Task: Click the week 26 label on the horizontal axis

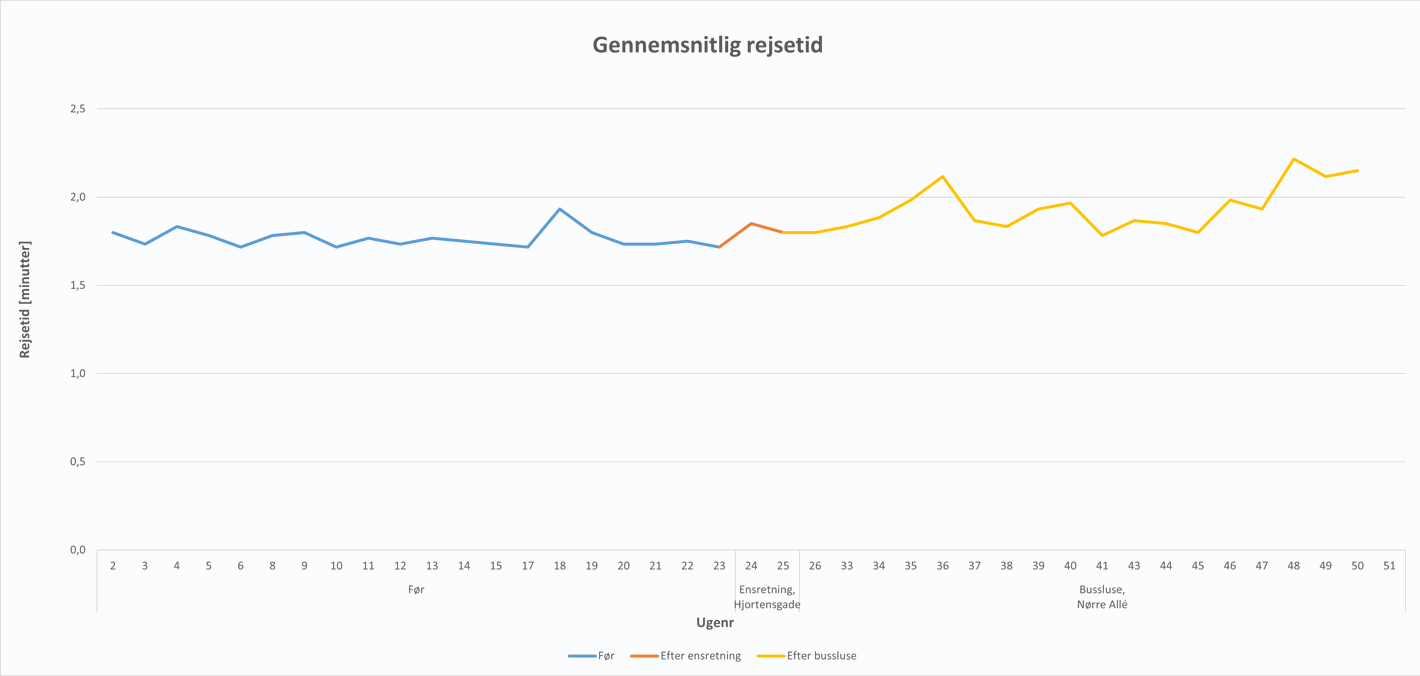Action: (815, 566)
